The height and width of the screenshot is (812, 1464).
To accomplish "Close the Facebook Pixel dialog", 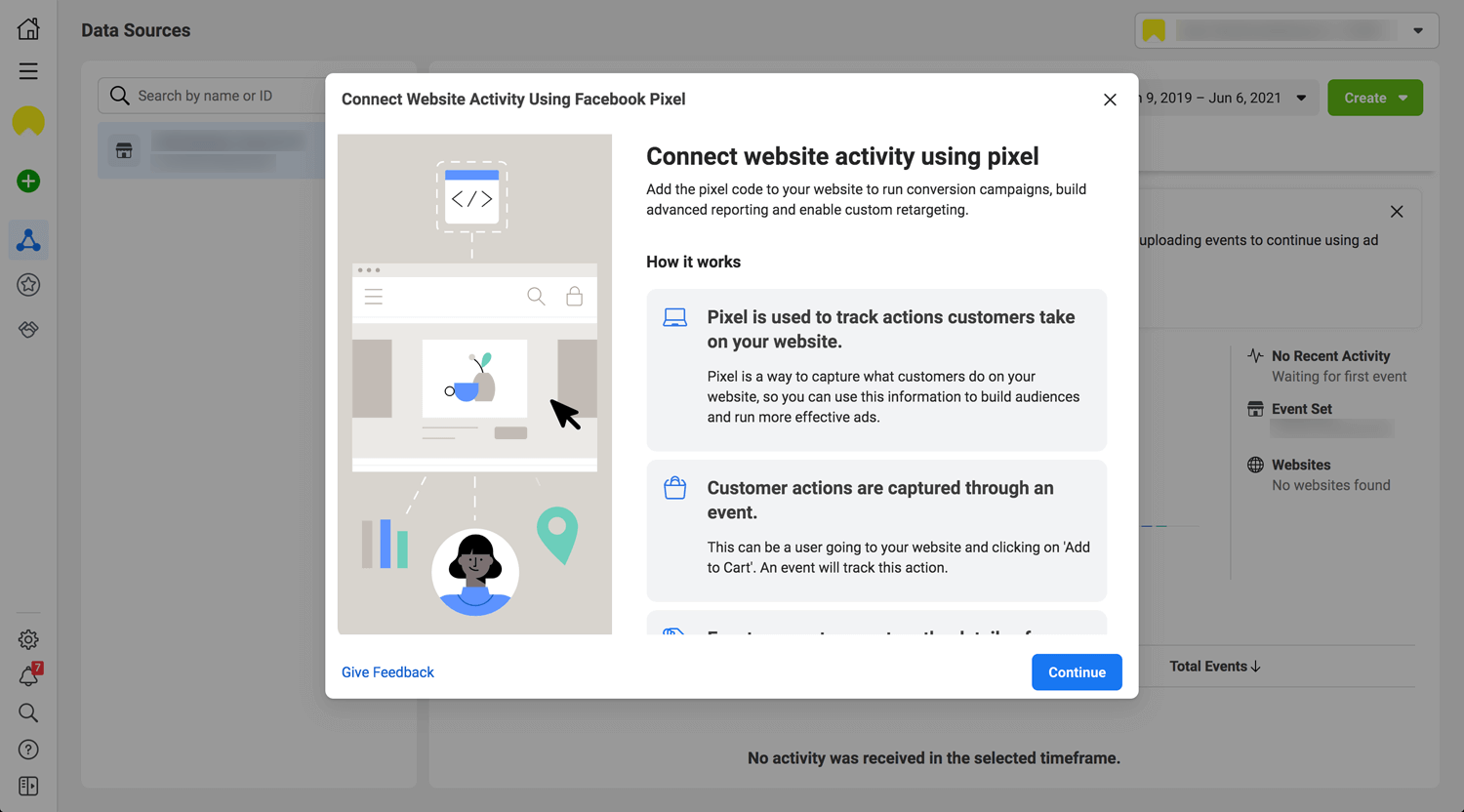I will pyautogui.click(x=1110, y=100).
